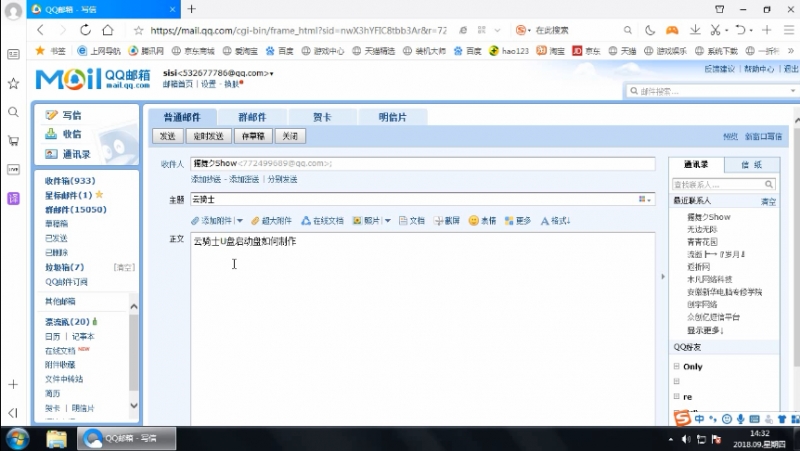Collapse the contacts side panel arrow
Image resolution: width=800 pixels, height=451 pixels.
click(x=663, y=277)
